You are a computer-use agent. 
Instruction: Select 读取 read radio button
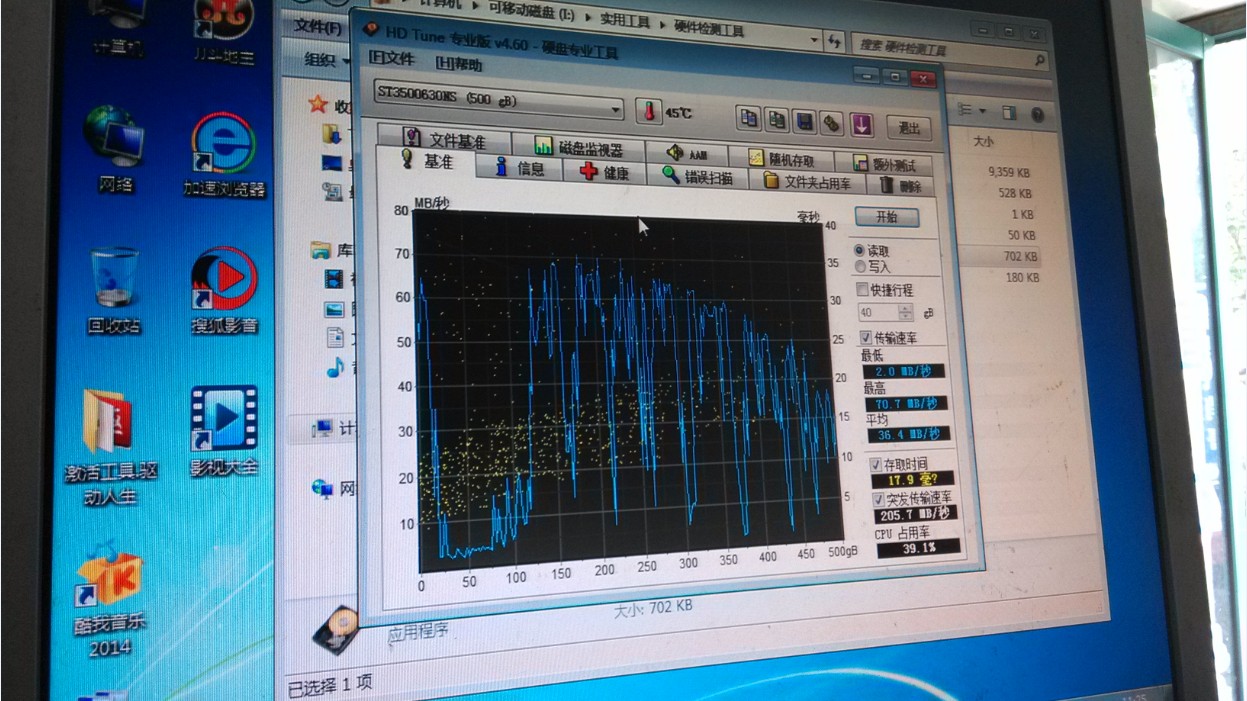pyautogui.click(x=859, y=249)
